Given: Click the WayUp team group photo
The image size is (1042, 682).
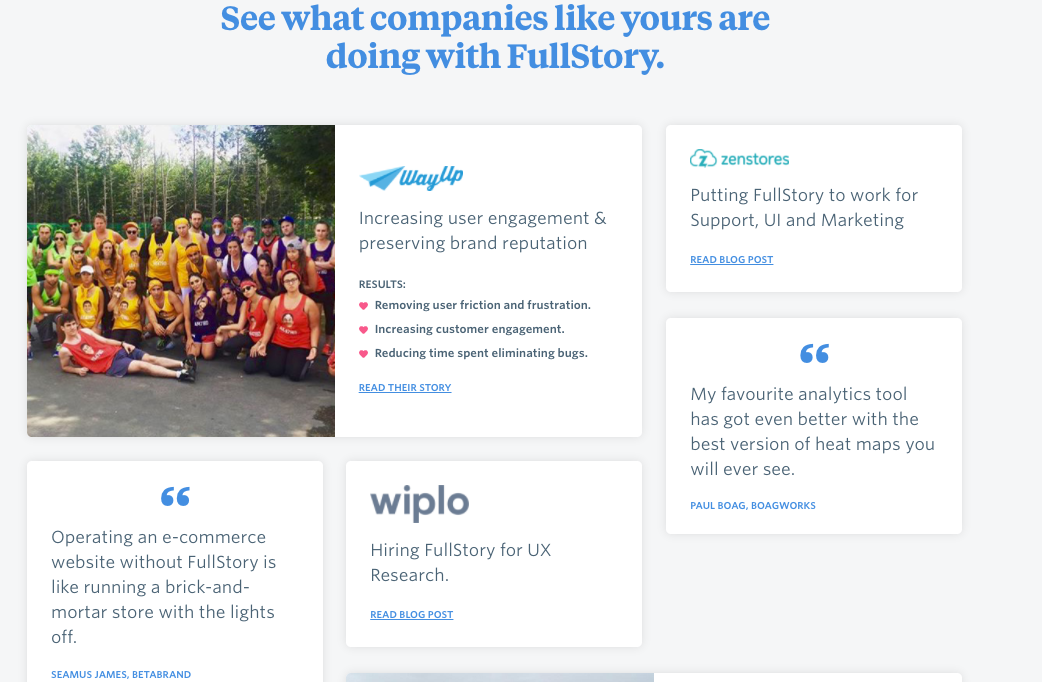Looking at the screenshot, I should tap(181, 281).
